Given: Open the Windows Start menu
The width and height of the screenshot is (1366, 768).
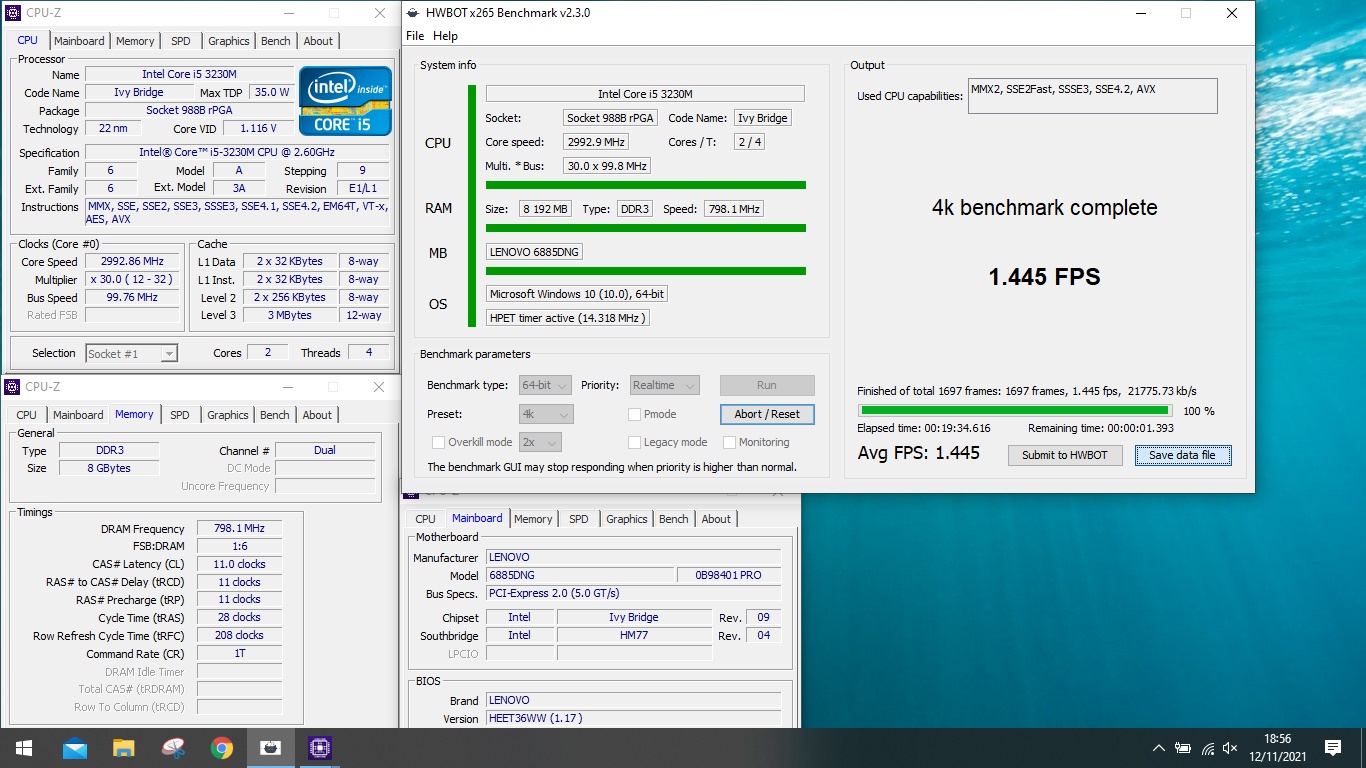Looking at the screenshot, I should 23,748.
